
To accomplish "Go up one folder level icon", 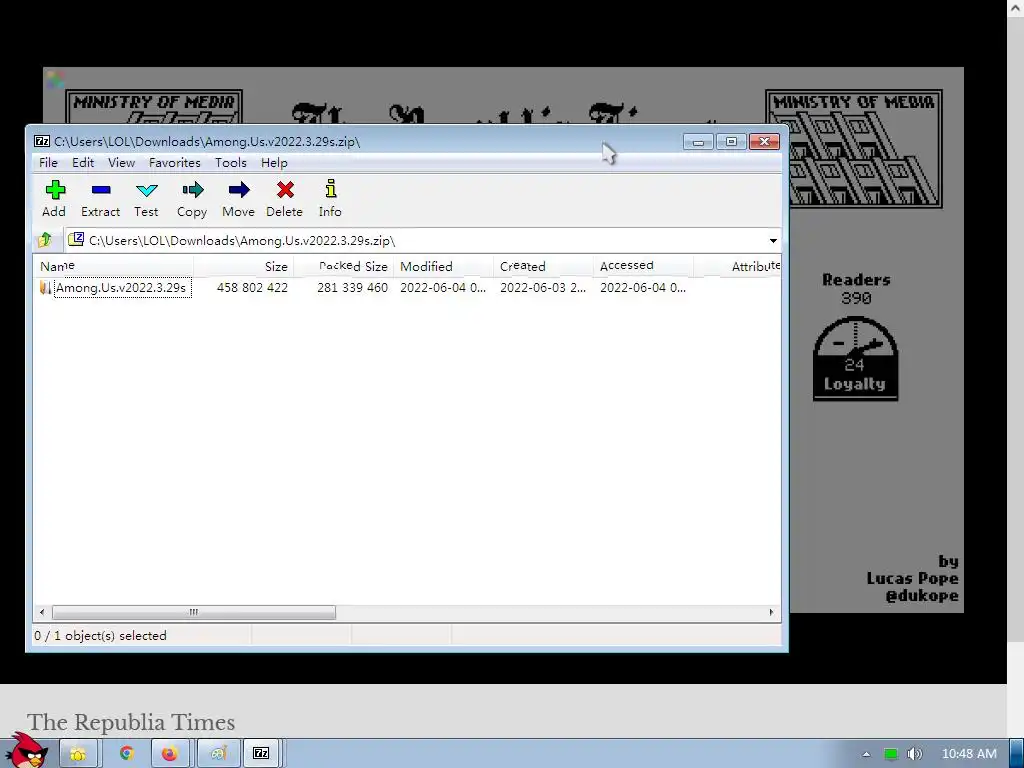I will [x=45, y=240].
